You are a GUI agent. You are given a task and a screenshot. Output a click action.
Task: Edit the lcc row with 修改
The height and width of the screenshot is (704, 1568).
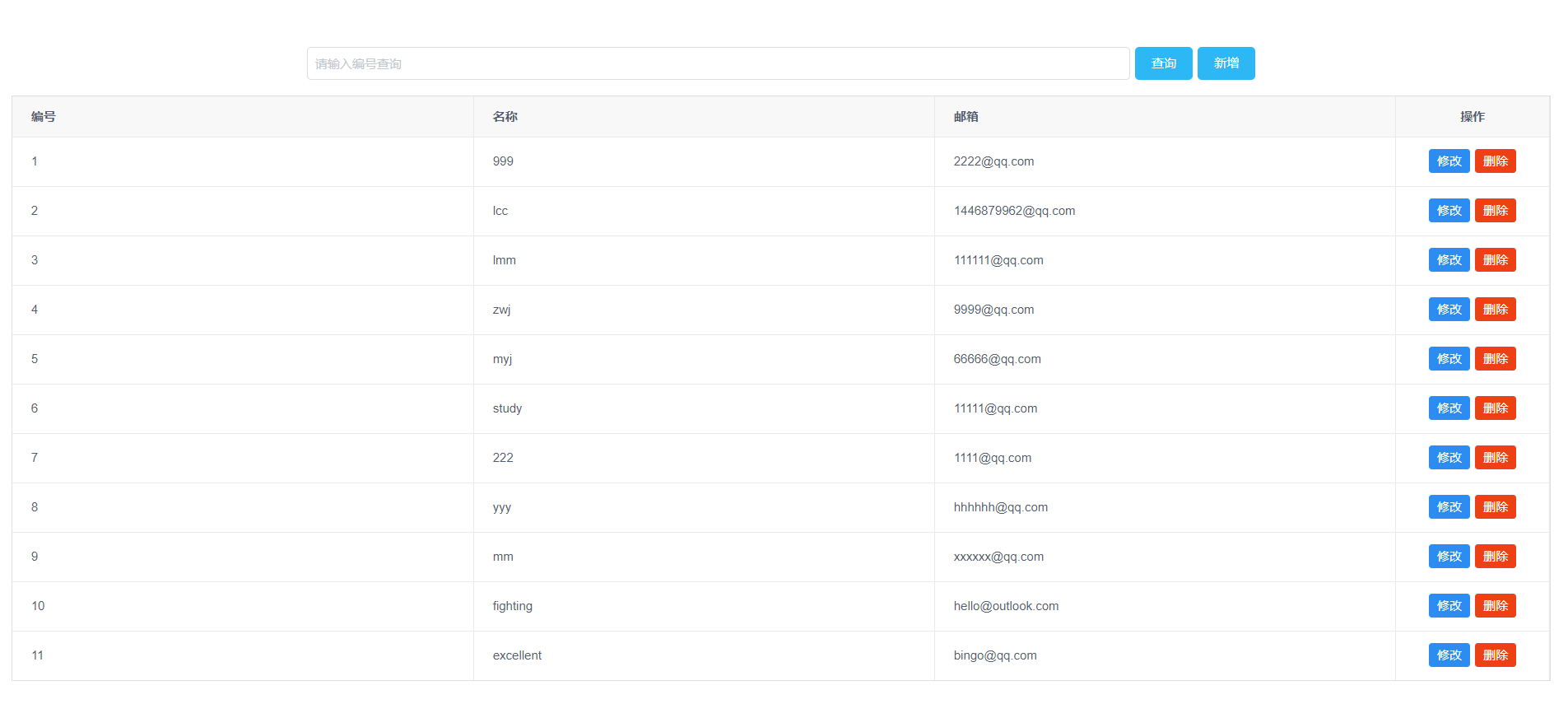pyautogui.click(x=1449, y=211)
